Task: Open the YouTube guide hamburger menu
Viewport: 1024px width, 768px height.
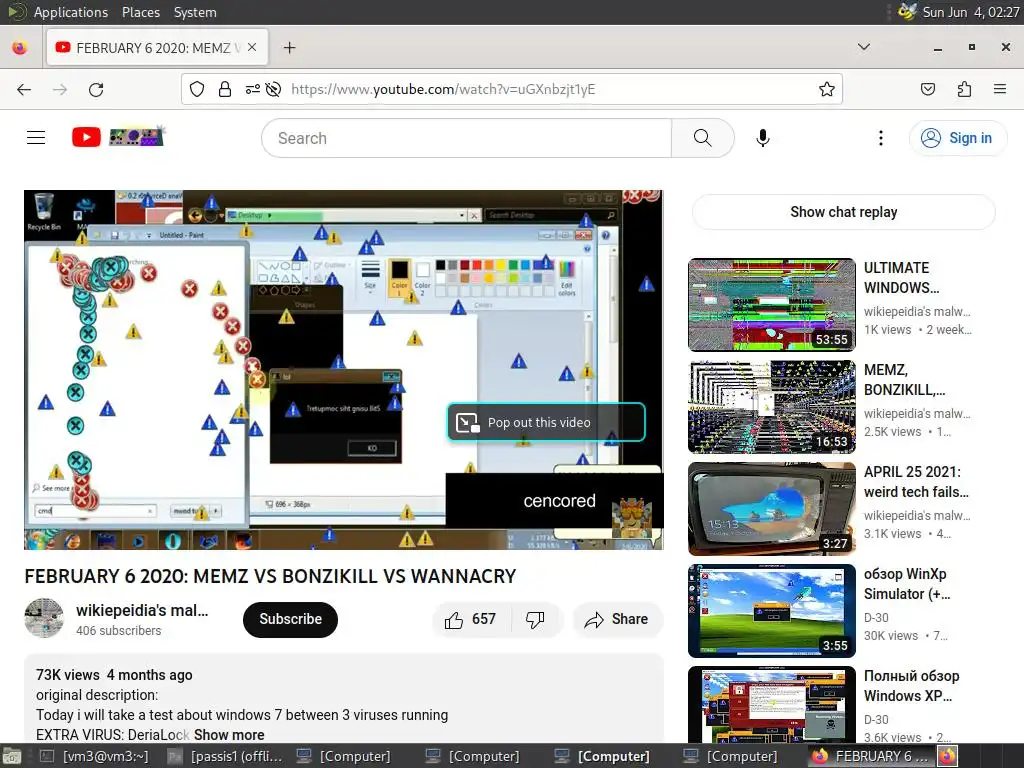Action: pyautogui.click(x=36, y=138)
